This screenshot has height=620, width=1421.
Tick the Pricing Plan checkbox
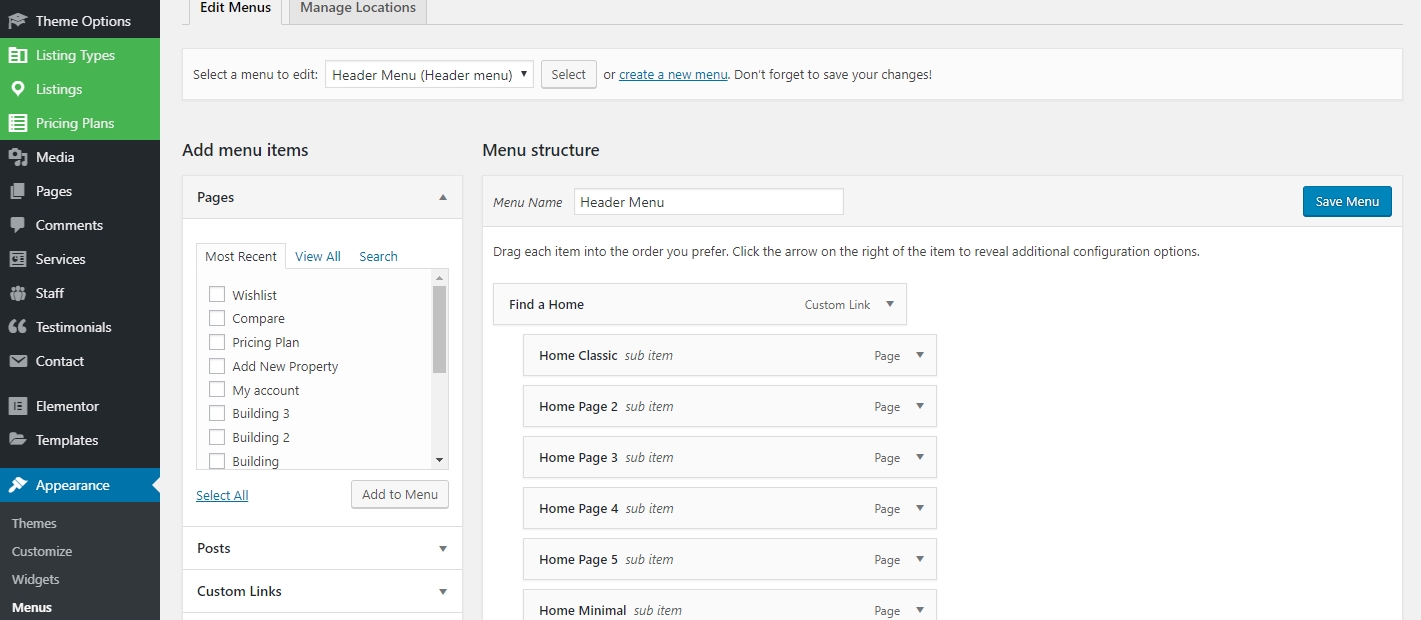click(x=217, y=342)
